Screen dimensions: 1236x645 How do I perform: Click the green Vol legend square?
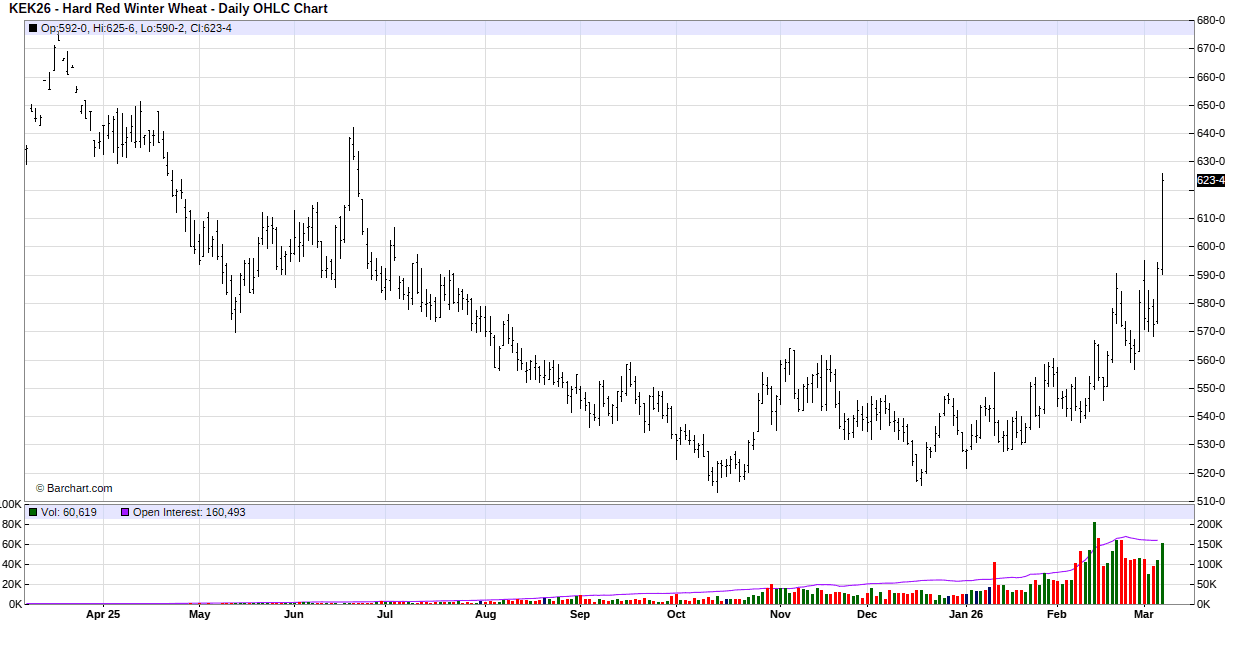(33, 512)
